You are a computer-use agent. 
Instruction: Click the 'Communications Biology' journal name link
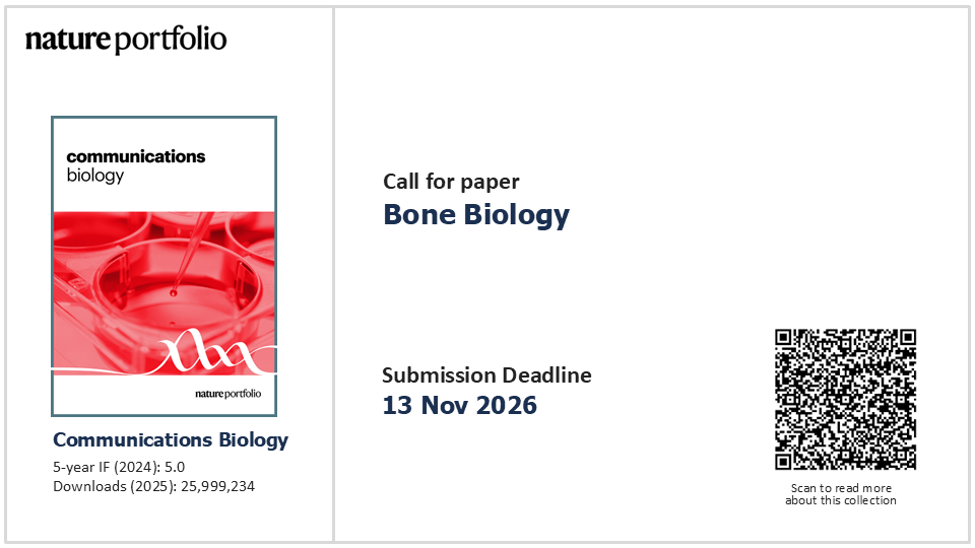(x=170, y=440)
